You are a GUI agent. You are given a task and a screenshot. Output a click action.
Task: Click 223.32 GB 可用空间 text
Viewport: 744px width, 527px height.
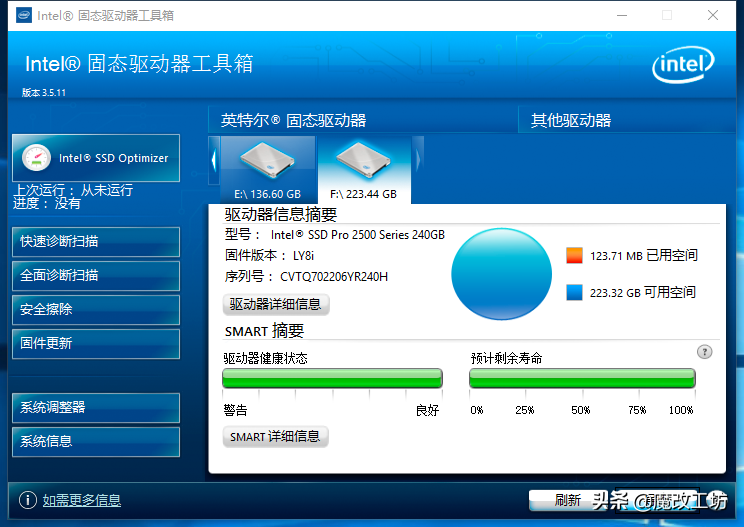[x=643, y=293]
